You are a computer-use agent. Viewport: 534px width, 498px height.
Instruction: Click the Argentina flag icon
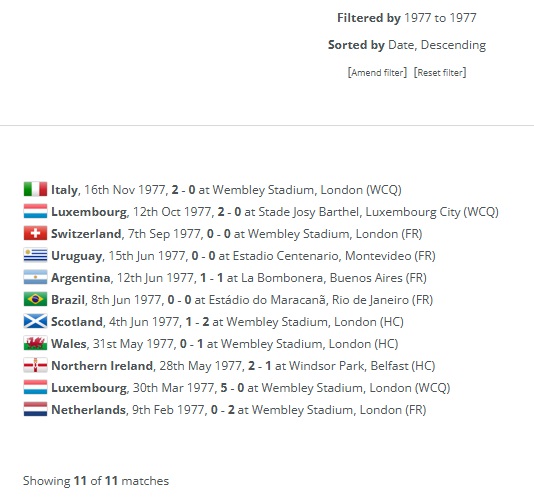point(35,277)
